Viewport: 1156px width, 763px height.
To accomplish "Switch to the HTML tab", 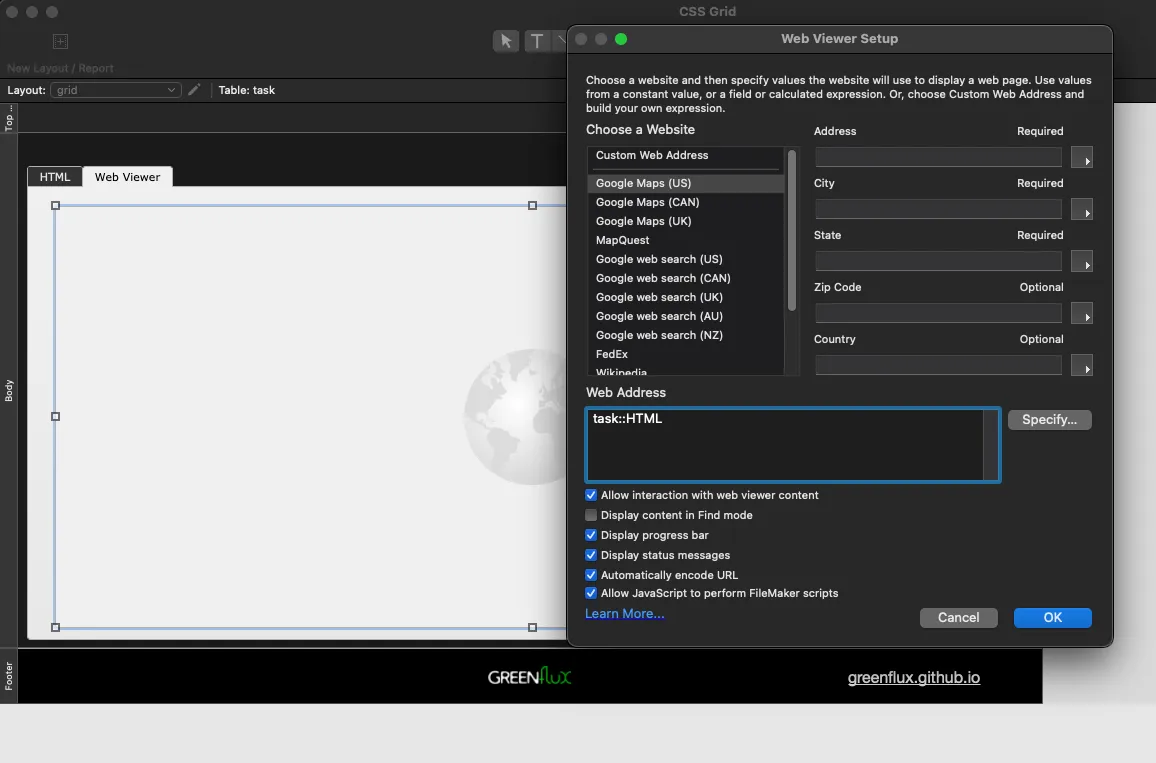I will click(55, 177).
